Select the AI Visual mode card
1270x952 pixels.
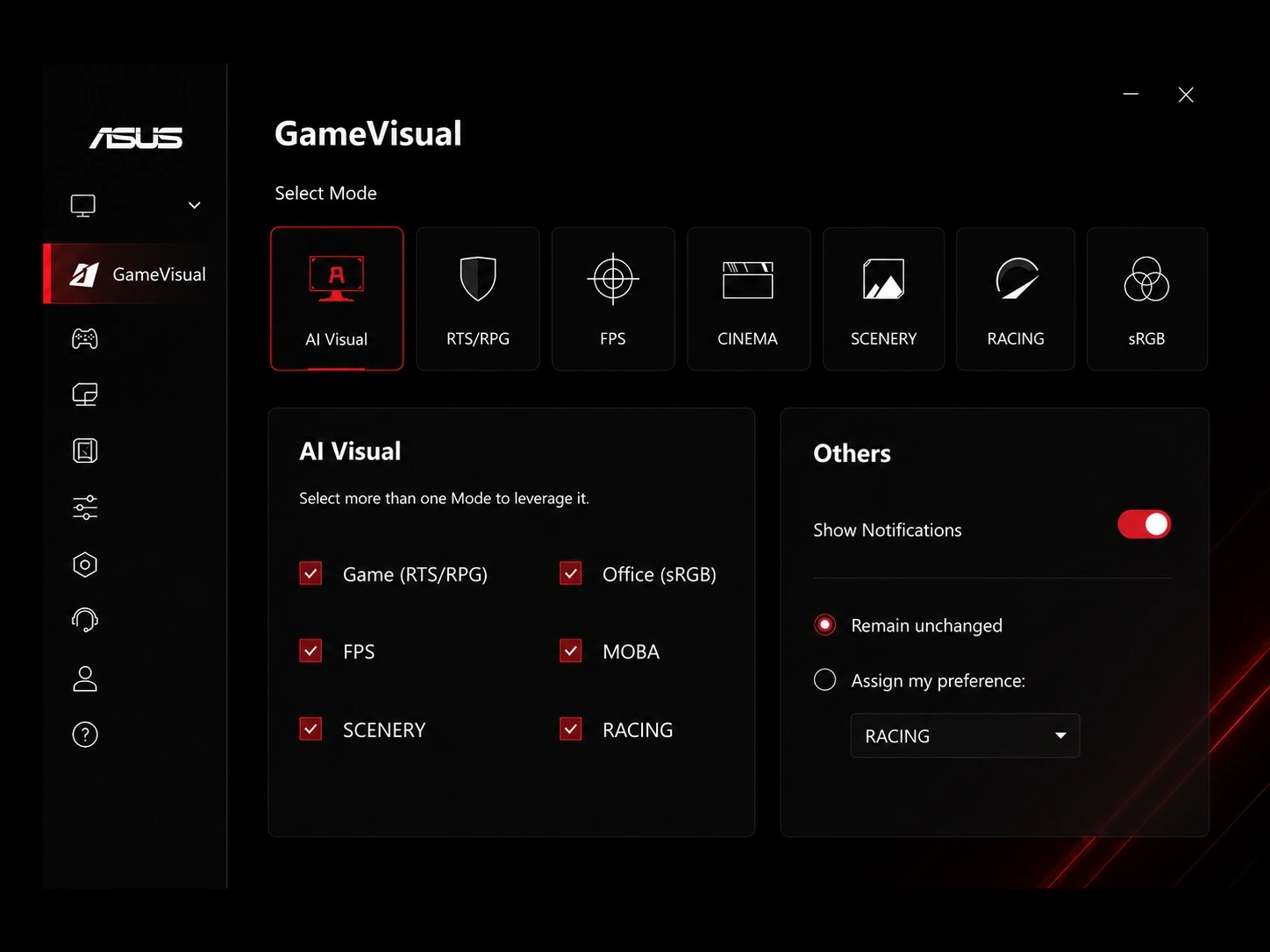(x=337, y=299)
